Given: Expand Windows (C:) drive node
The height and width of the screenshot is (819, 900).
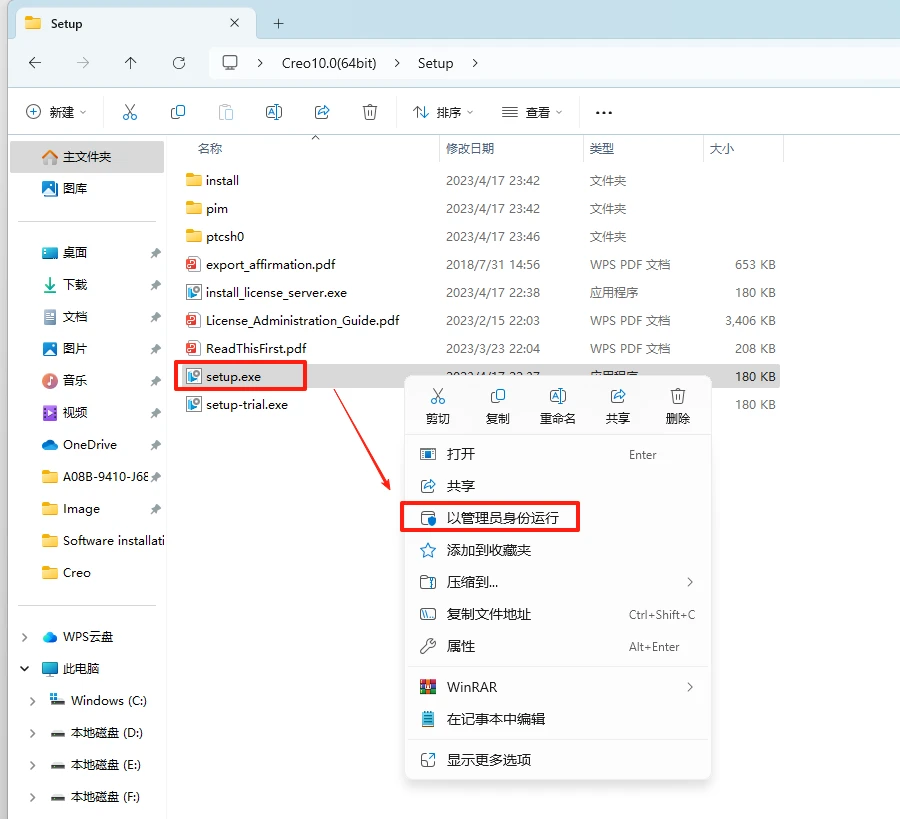Looking at the screenshot, I should (33, 701).
